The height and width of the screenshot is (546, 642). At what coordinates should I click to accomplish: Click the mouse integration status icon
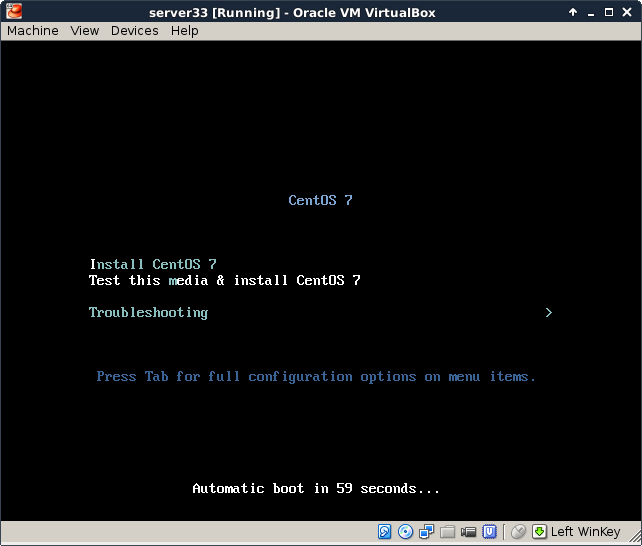pyautogui.click(x=518, y=532)
